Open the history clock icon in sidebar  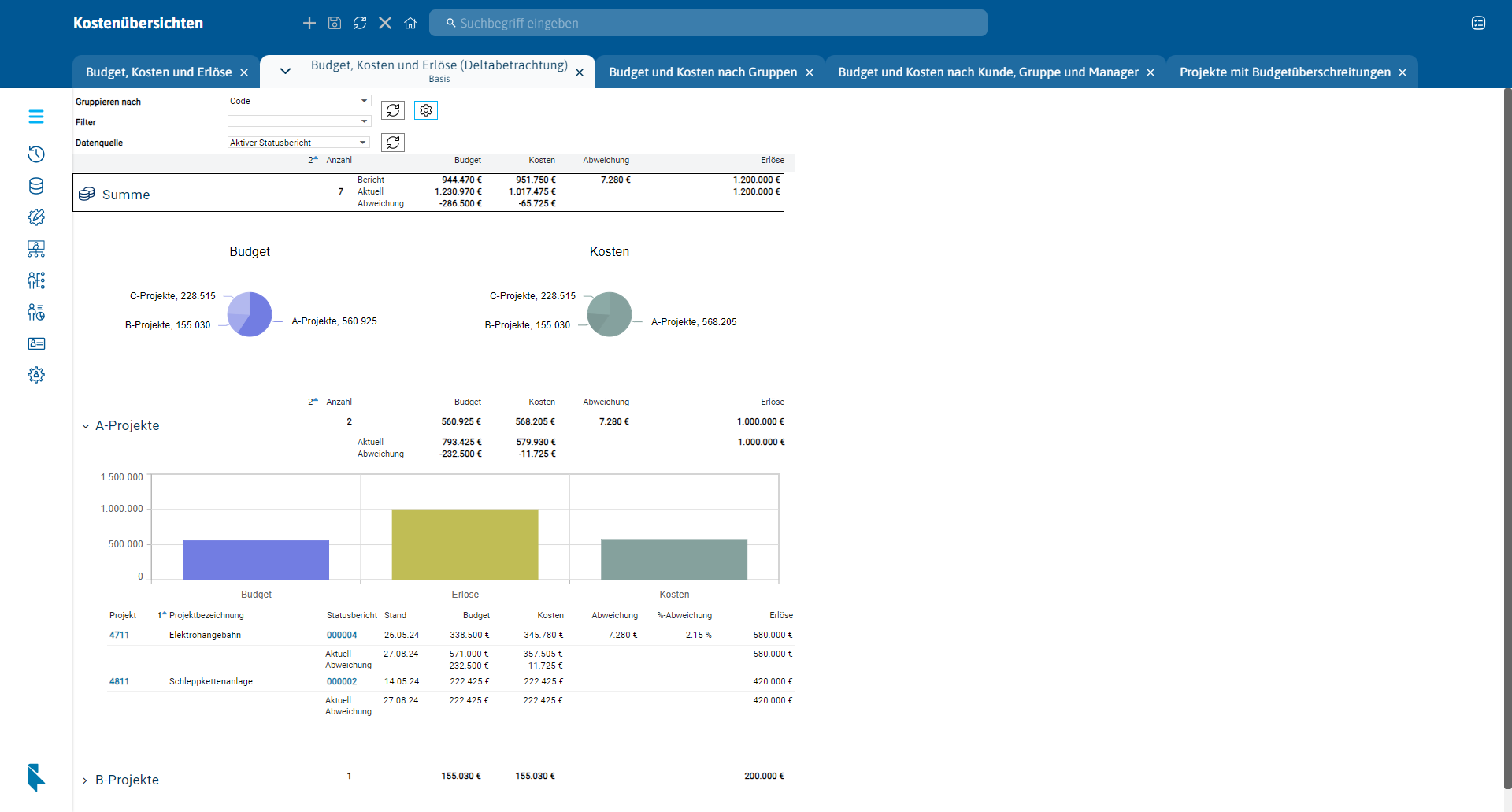[x=36, y=154]
